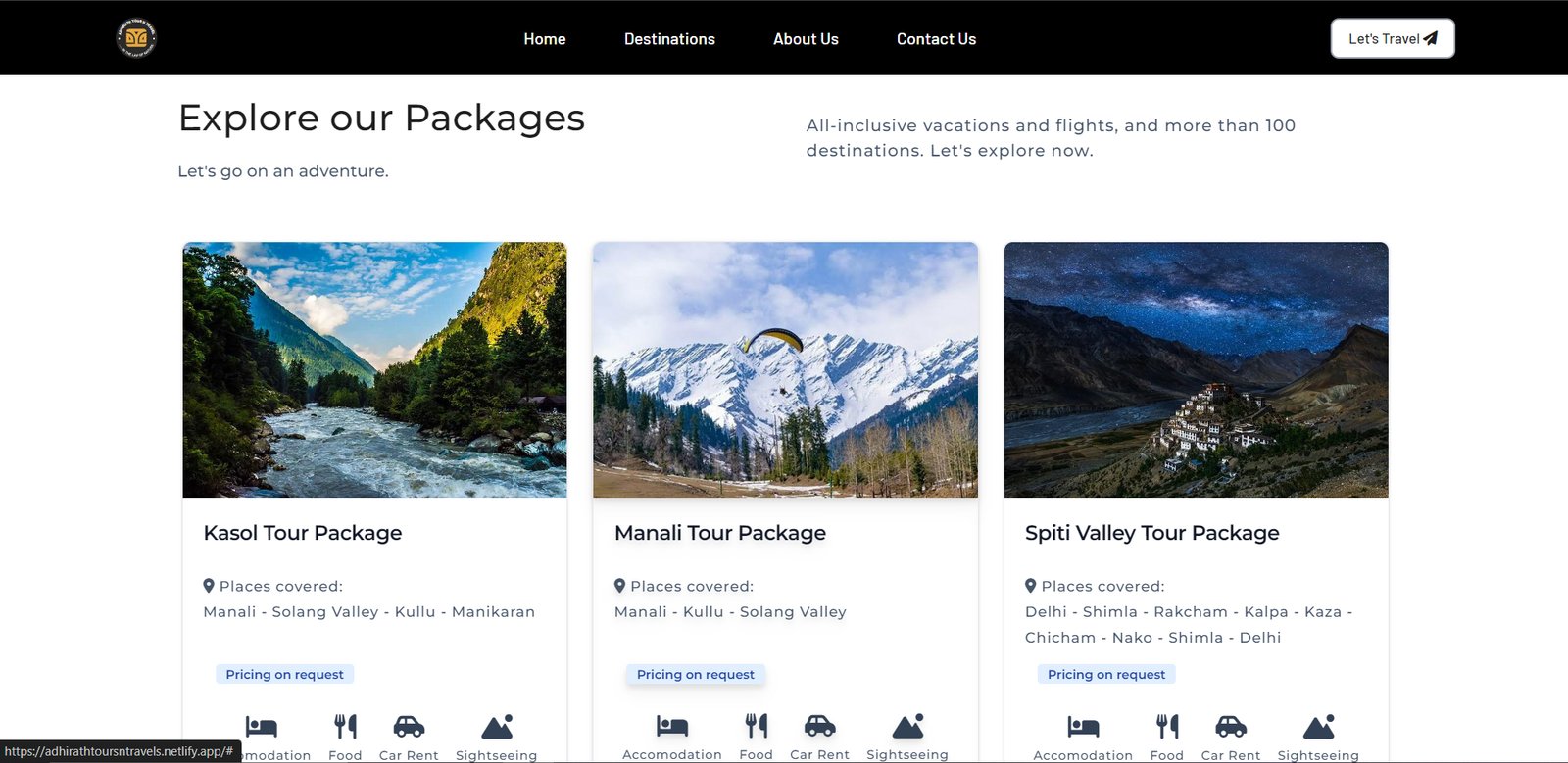Click the bed Accommodation icon in Manali card
1568x763 pixels.
click(x=672, y=726)
